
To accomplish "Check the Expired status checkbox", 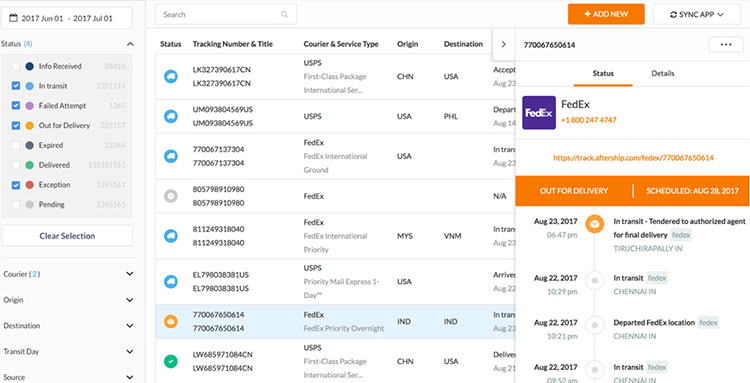I will [16, 145].
